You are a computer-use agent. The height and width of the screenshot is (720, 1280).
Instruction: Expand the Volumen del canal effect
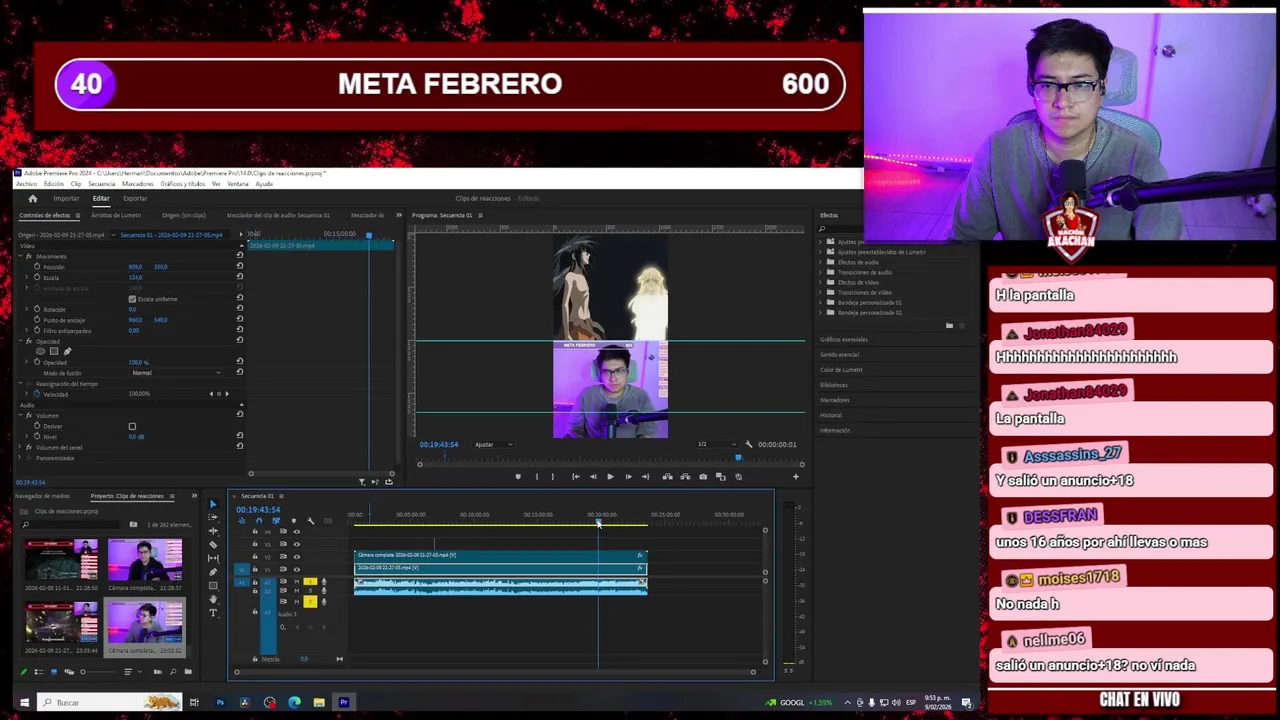[20, 447]
